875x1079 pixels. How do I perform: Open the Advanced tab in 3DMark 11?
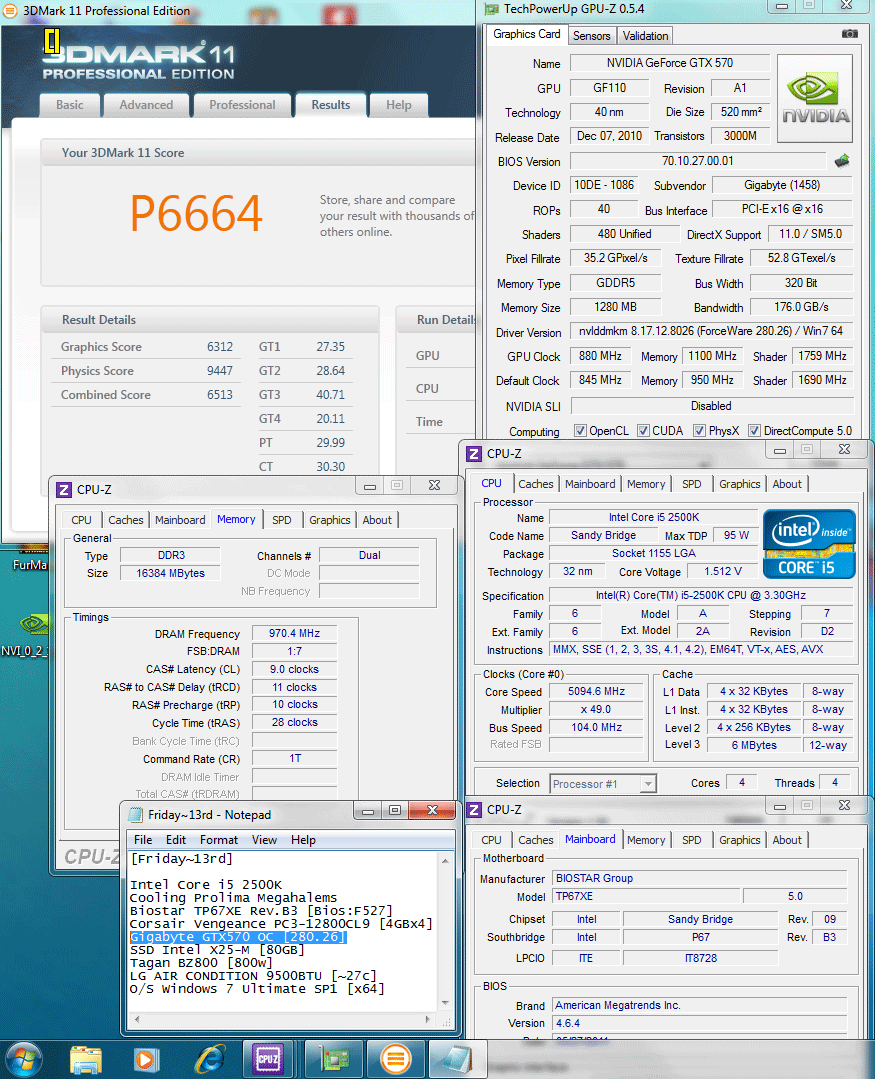146,105
